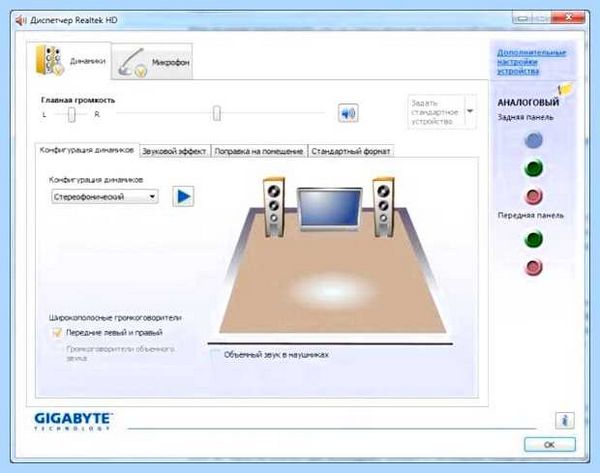Click the pink front panel jack
The image size is (600, 473).
[x=533, y=267]
